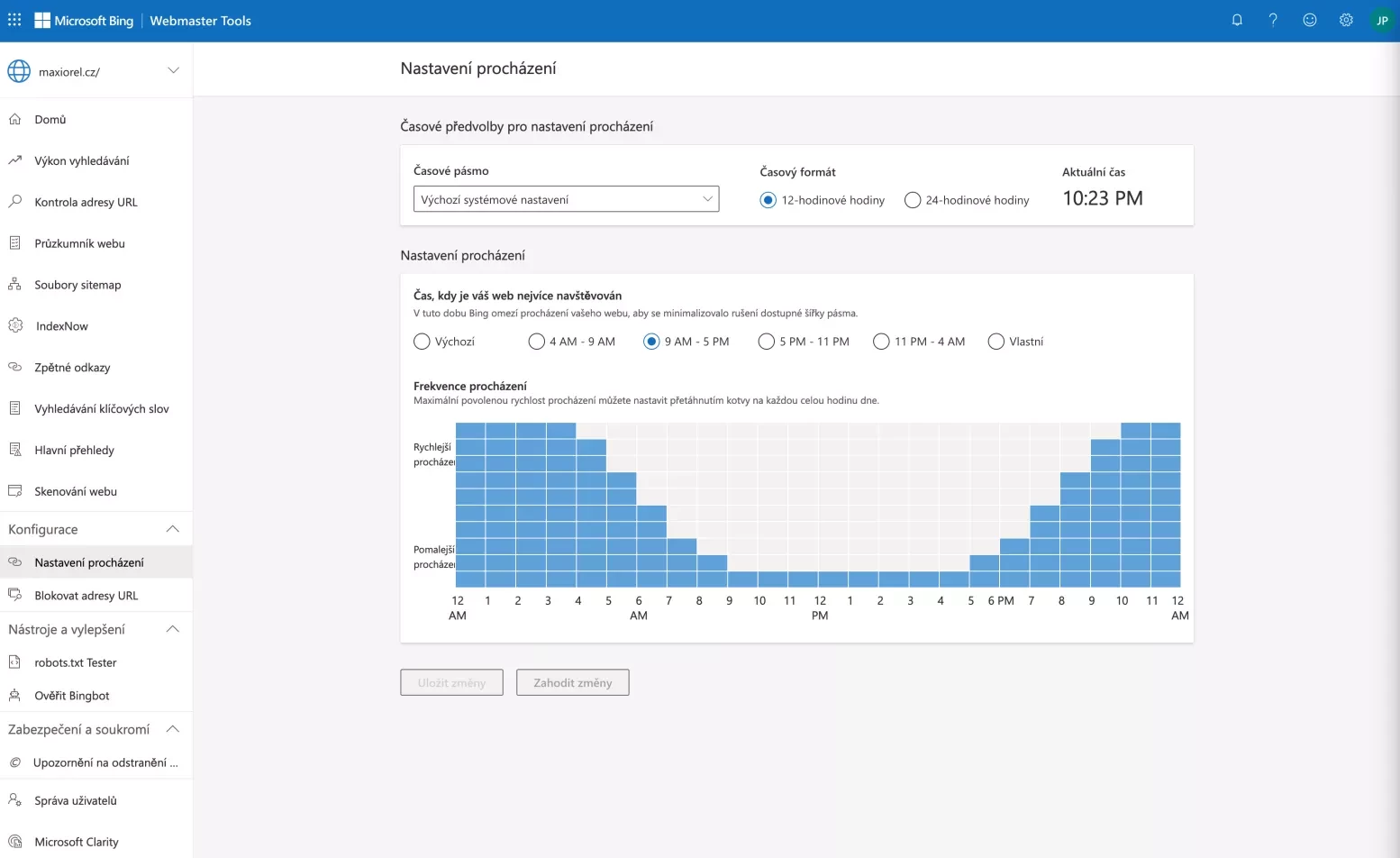The image size is (1400, 858).
Task: Click the Vyhledávání klíčových slov icon
Action: tap(15, 408)
